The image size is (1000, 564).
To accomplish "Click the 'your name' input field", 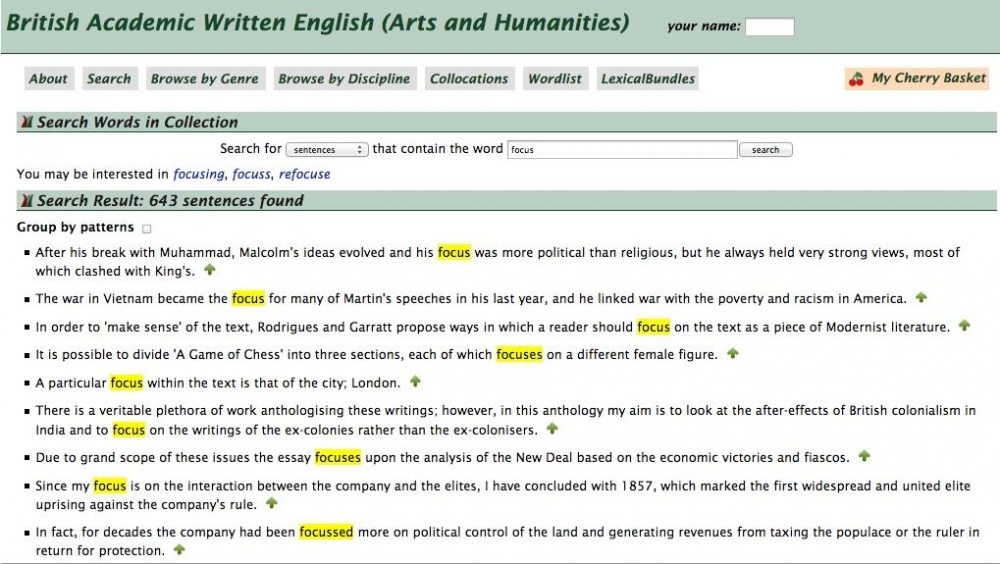I will click(770, 27).
